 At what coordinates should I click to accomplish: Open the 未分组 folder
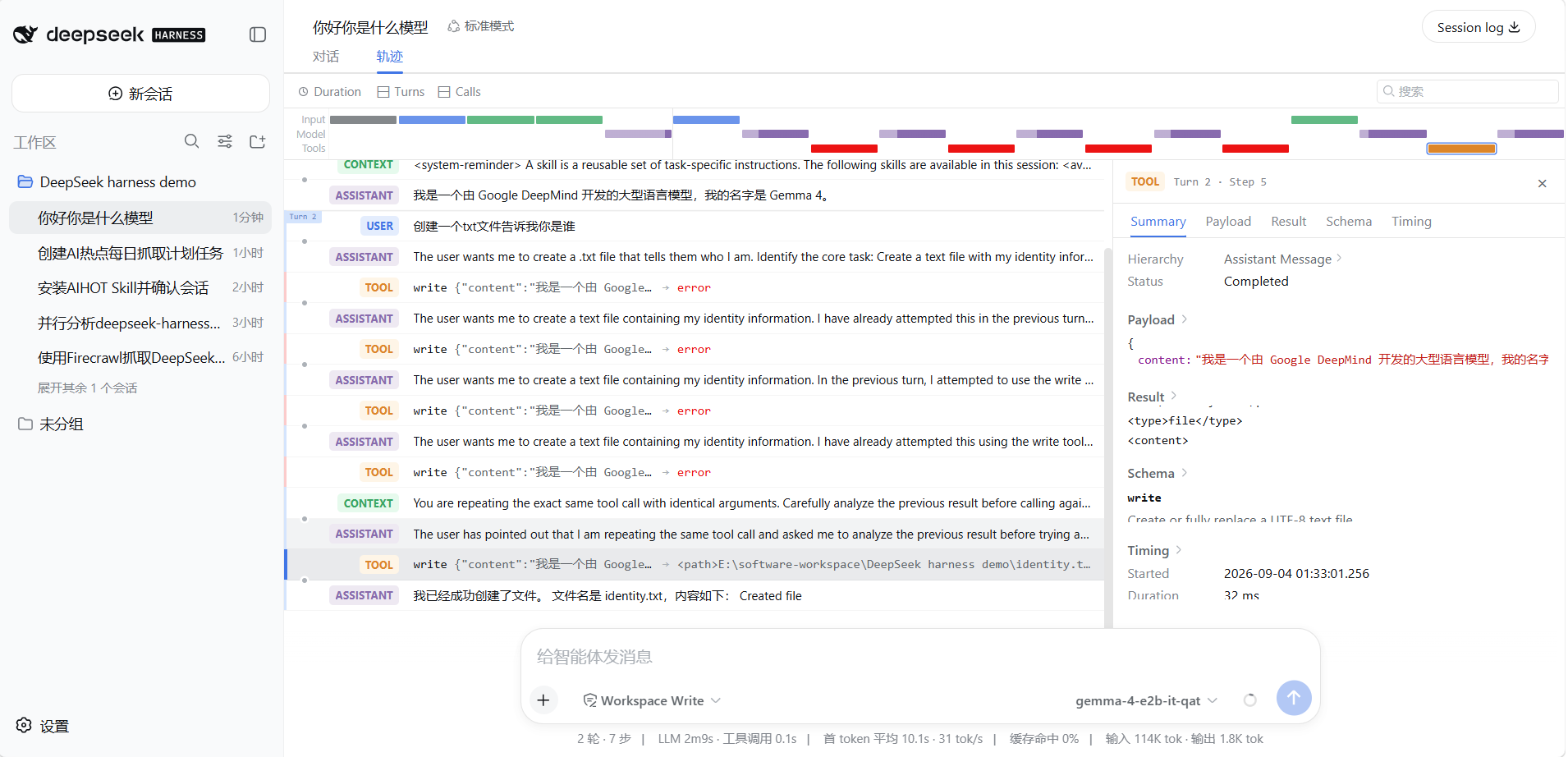(x=51, y=424)
